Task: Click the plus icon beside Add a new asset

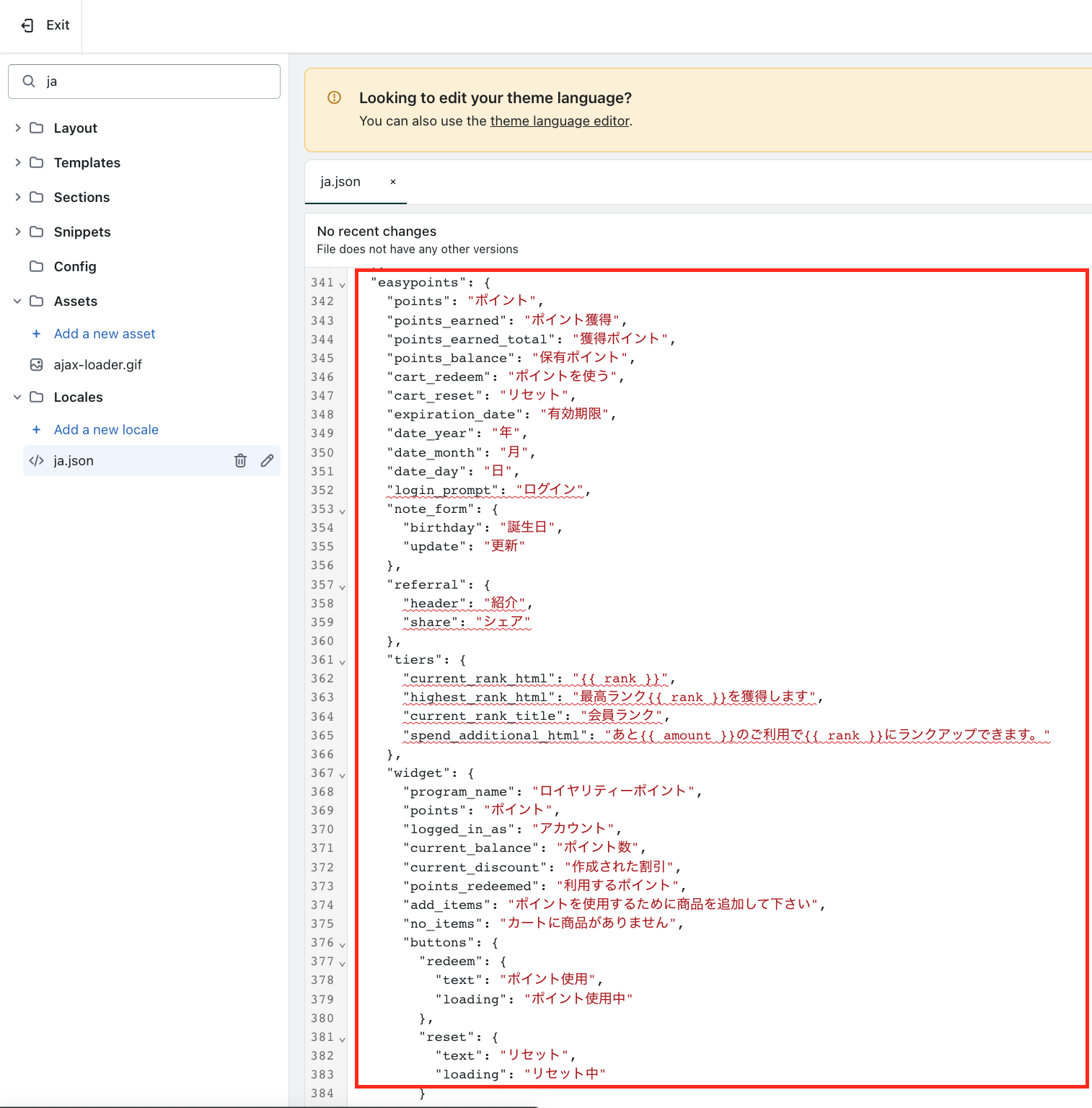Action: click(x=36, y=334)
